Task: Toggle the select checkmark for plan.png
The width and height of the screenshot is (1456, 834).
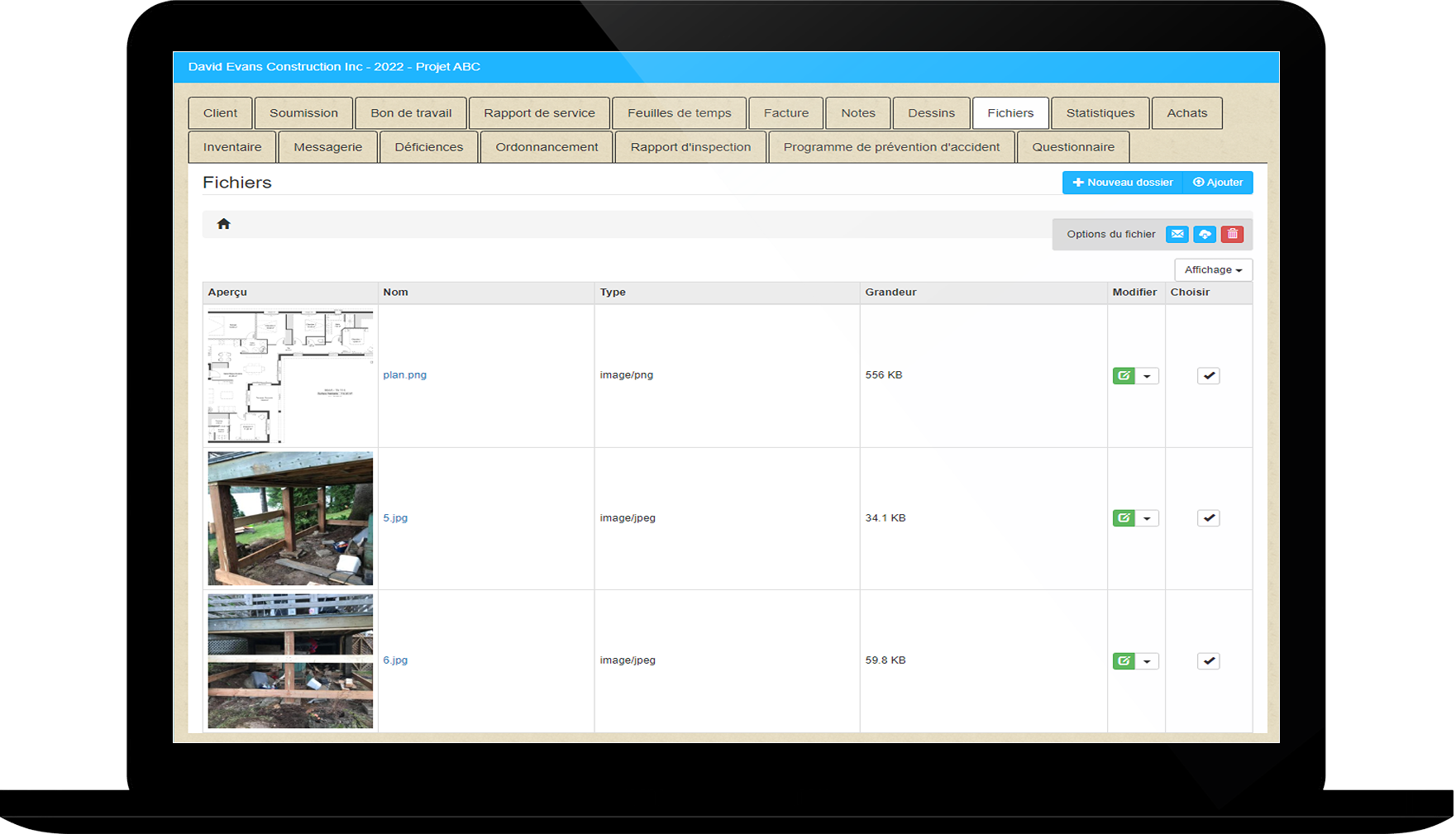Action: 1208,376
